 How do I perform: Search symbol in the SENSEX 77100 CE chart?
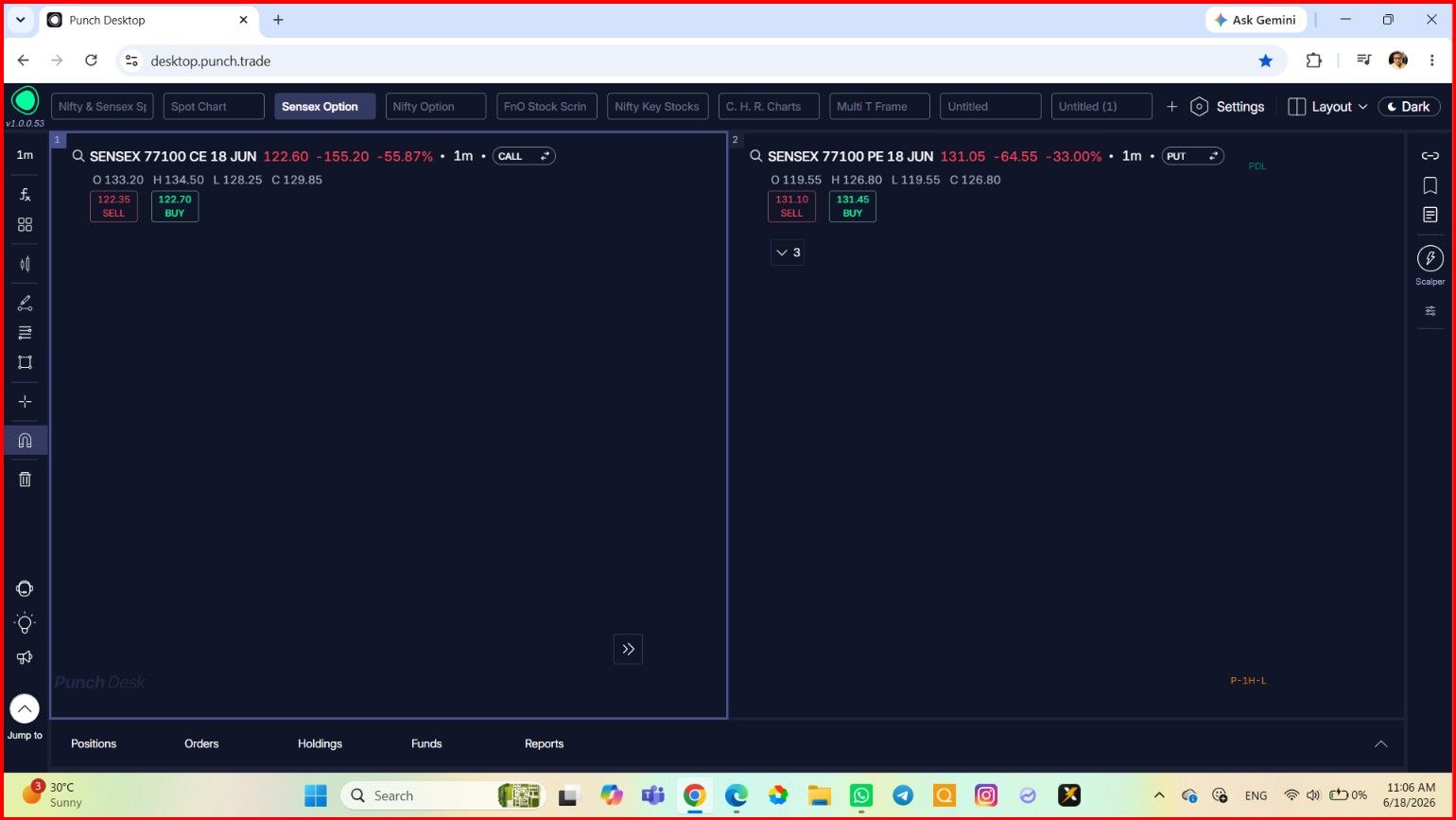tap(78, 156)
